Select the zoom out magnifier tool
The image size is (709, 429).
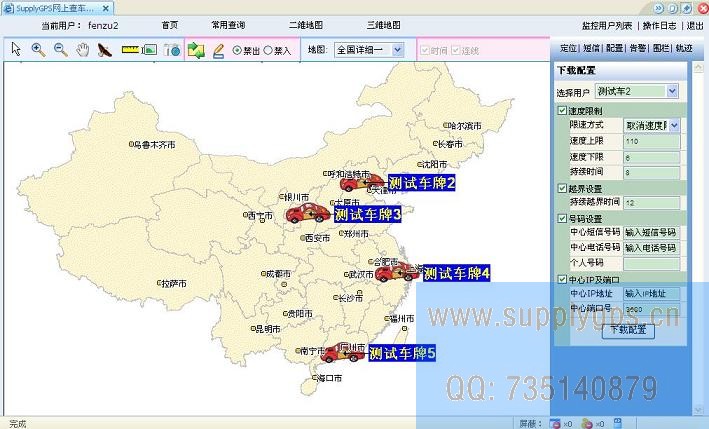[x=60, y=48]
